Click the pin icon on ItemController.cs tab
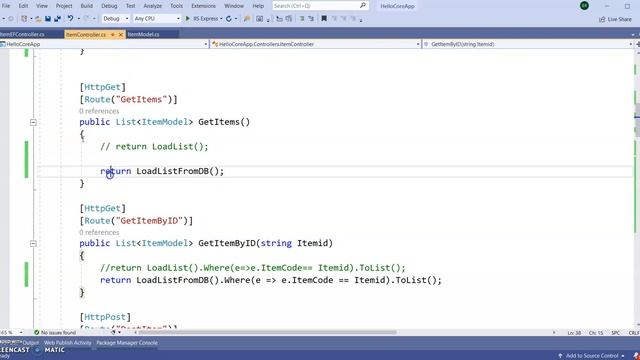The image size is (640, 360). 113,35
